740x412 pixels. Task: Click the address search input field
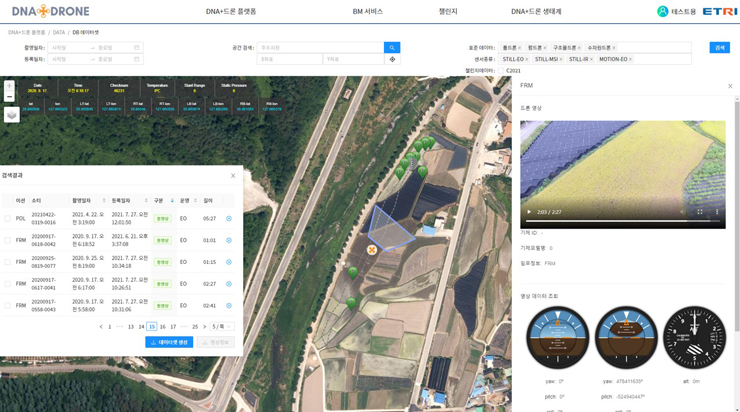pos(320,48)
